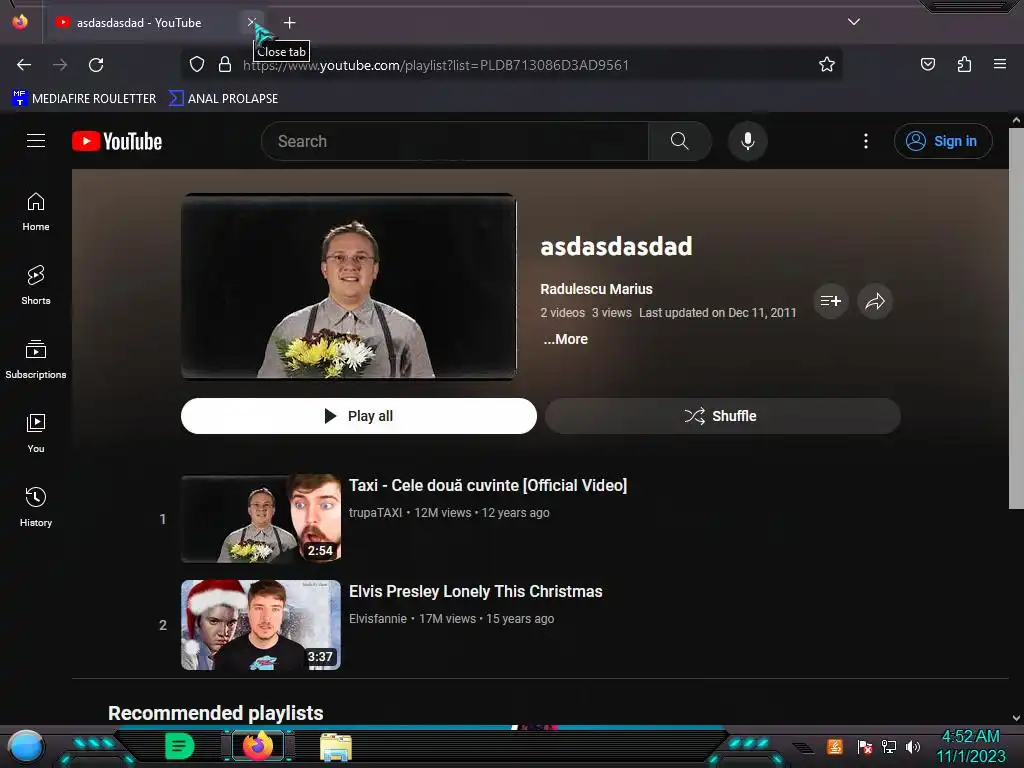Click the Elvis Presley video thumbnail
Viewport: 1024px width, 768px height.
(261, 625)
